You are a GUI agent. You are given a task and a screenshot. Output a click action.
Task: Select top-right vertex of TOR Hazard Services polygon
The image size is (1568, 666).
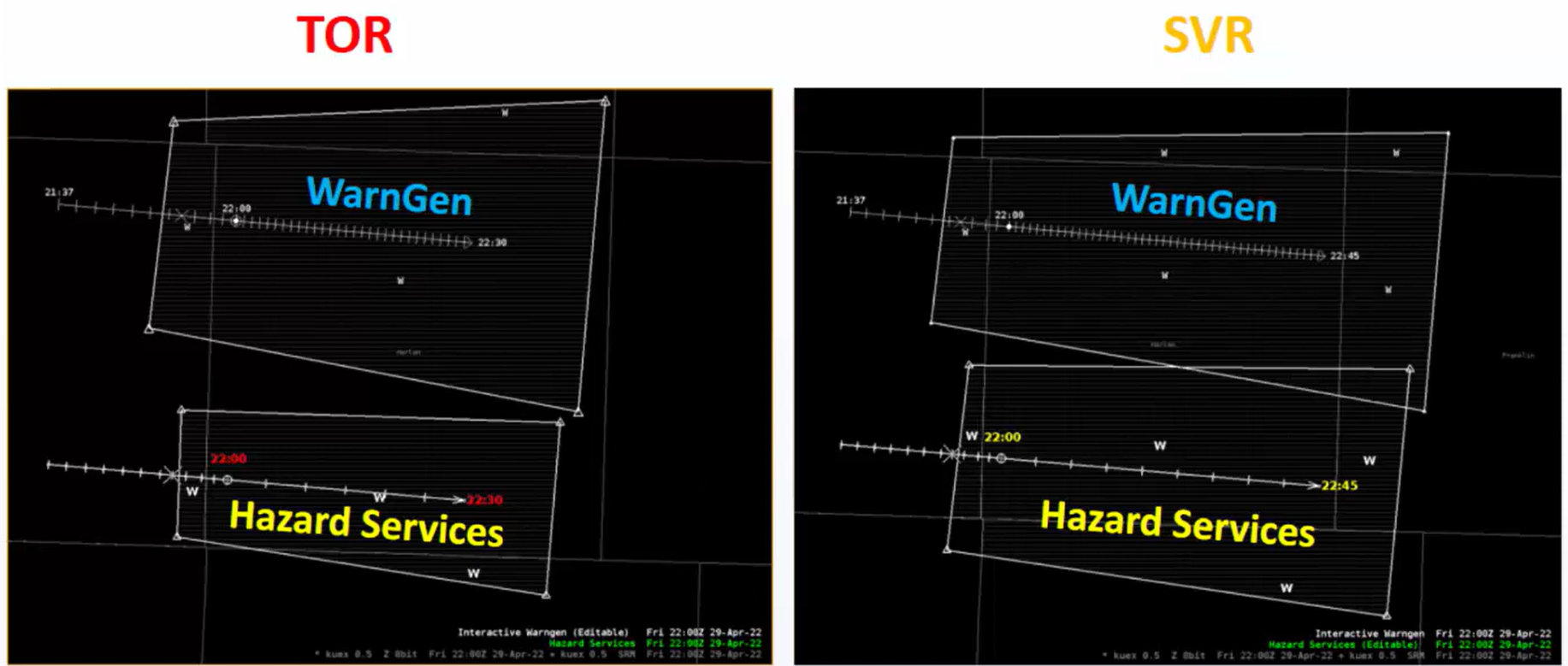pyautogui.click(x=559, y=421)
